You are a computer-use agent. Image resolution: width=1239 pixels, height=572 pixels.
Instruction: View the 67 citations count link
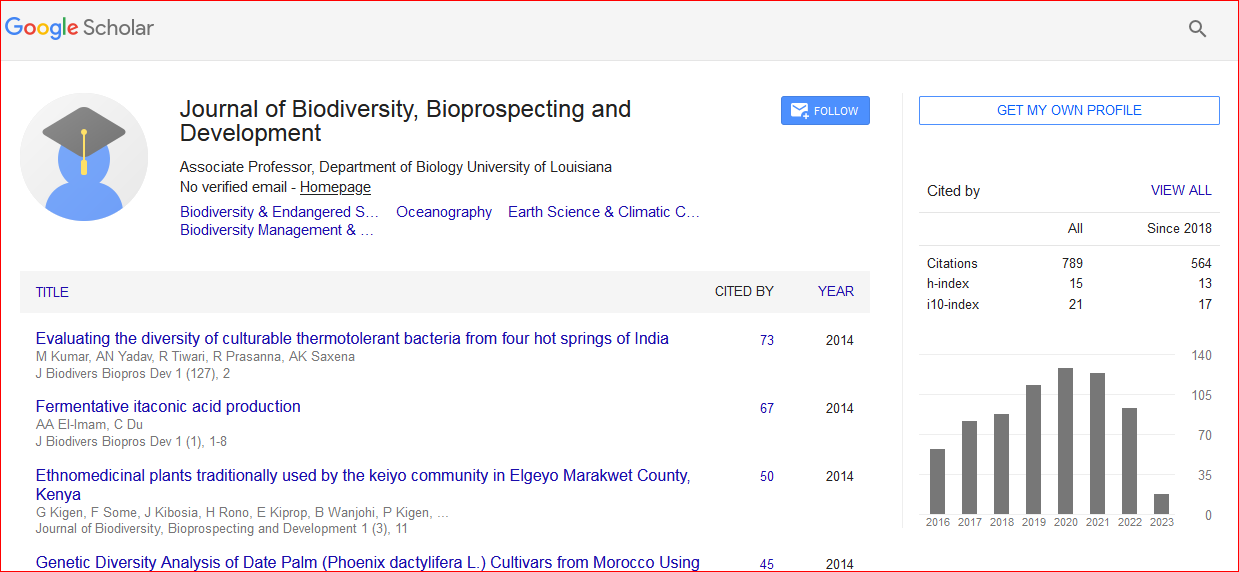tap(766, 408)
